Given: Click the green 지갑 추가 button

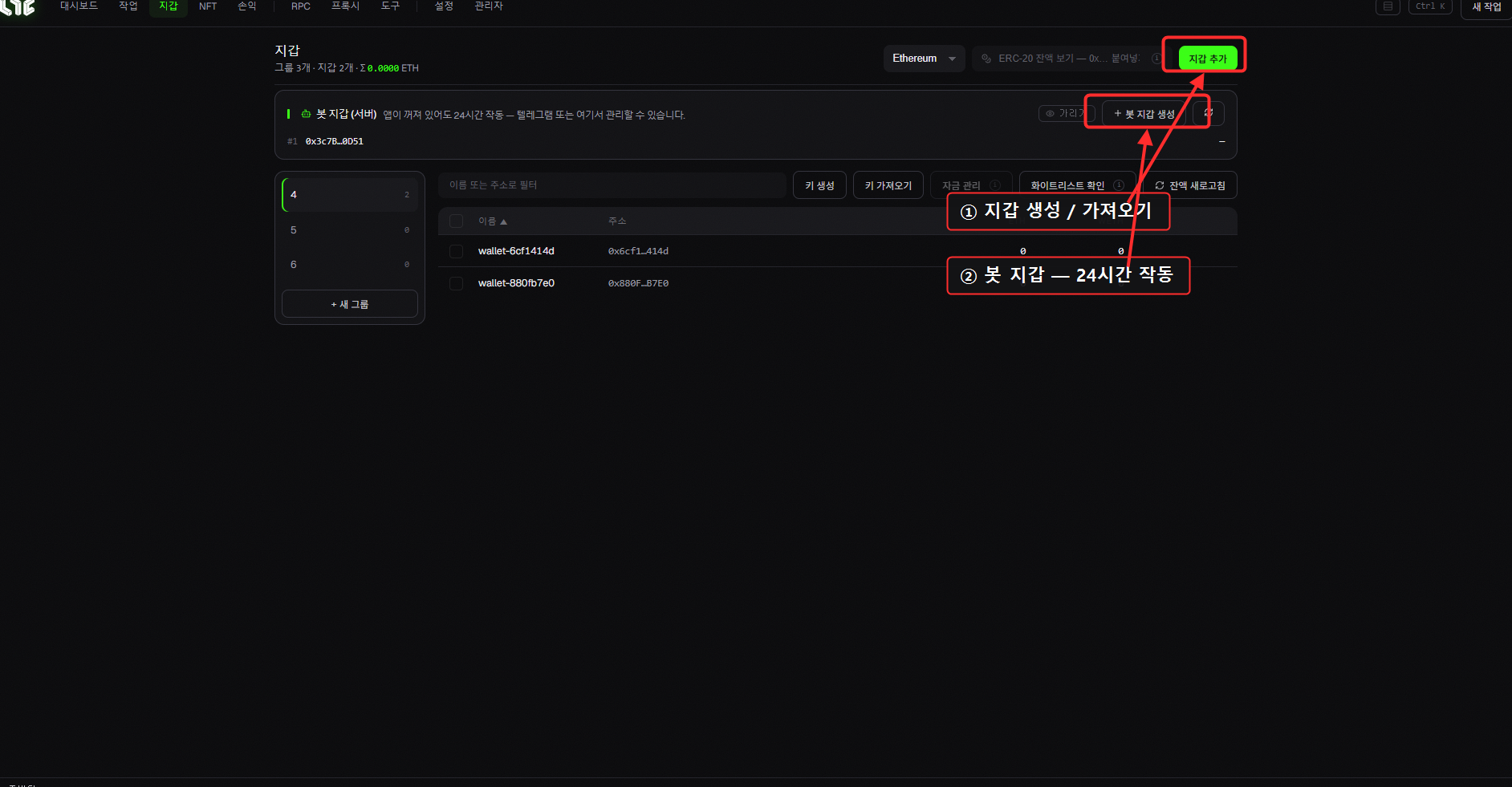Looking at the screenshot, I should pyautogui.click(x=1208, y=59).
